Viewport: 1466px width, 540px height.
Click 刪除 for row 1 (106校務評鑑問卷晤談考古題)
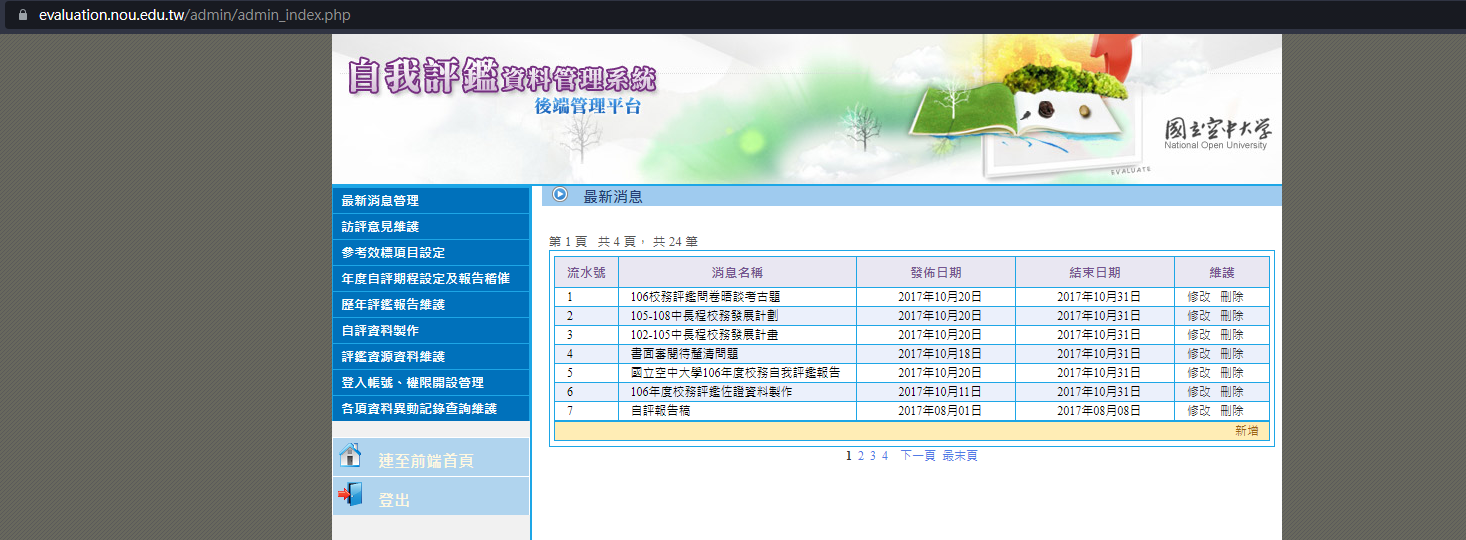[x=1232, y=297]
